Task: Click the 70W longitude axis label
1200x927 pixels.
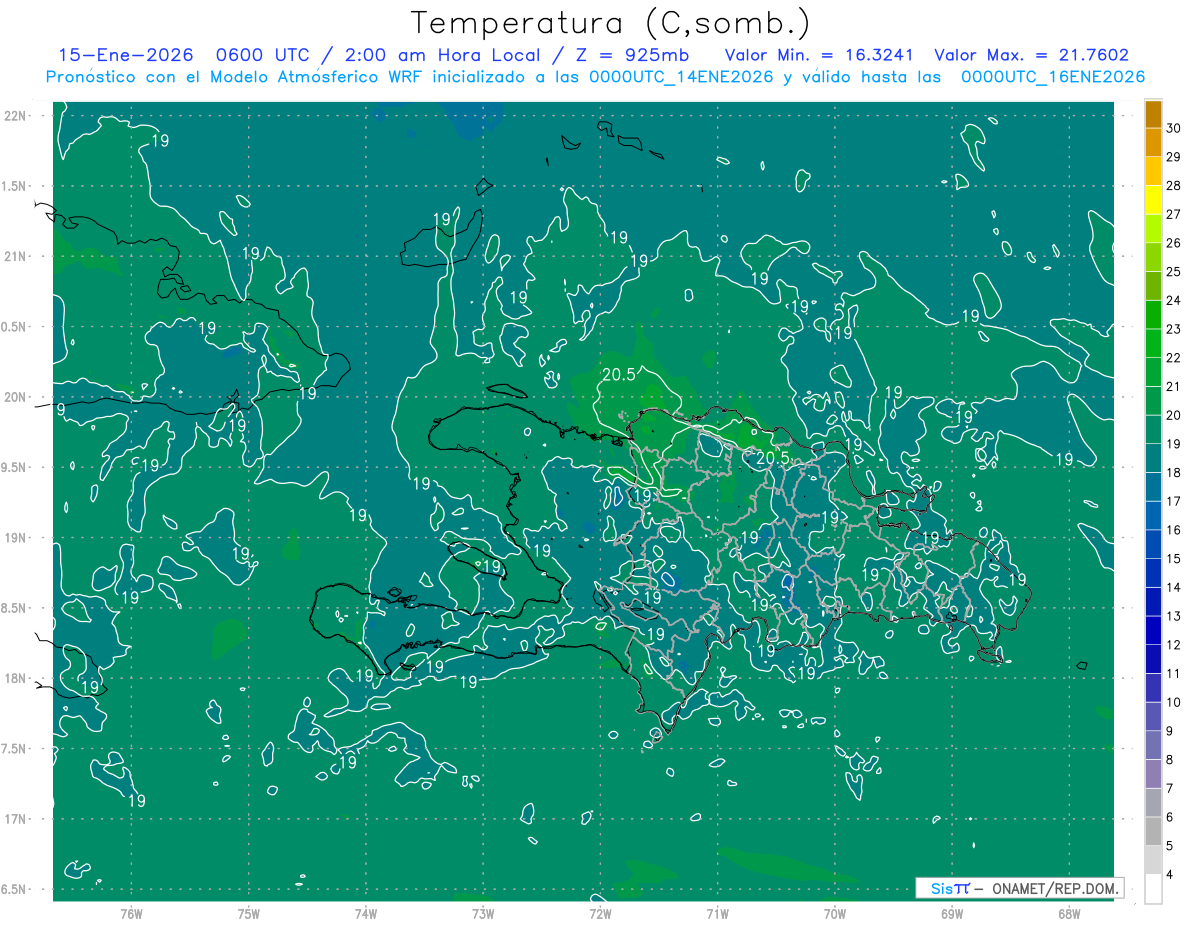Action: 835,914
